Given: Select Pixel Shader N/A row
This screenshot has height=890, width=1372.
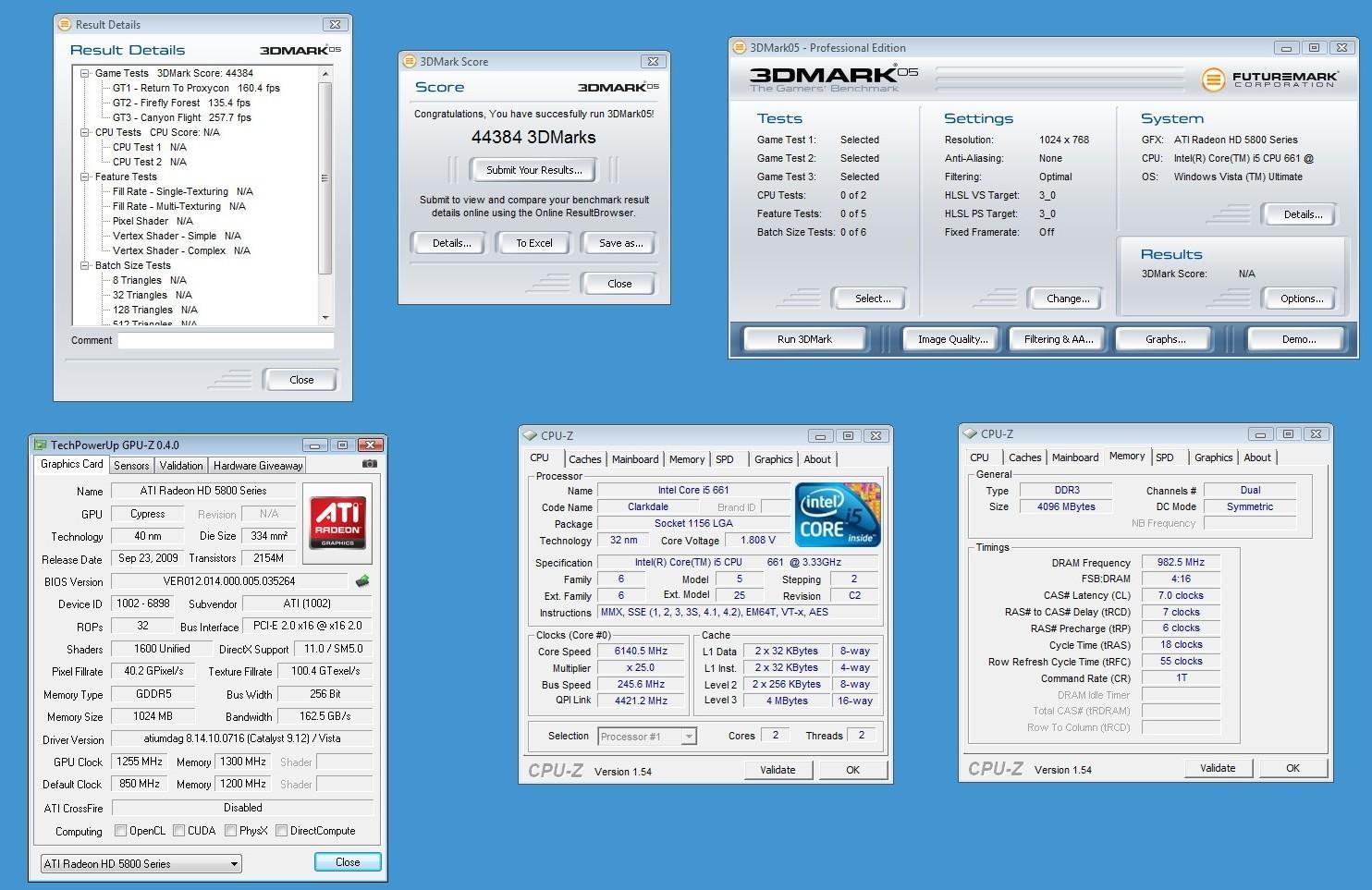Looking at the screenshot, I should point(153,221).
